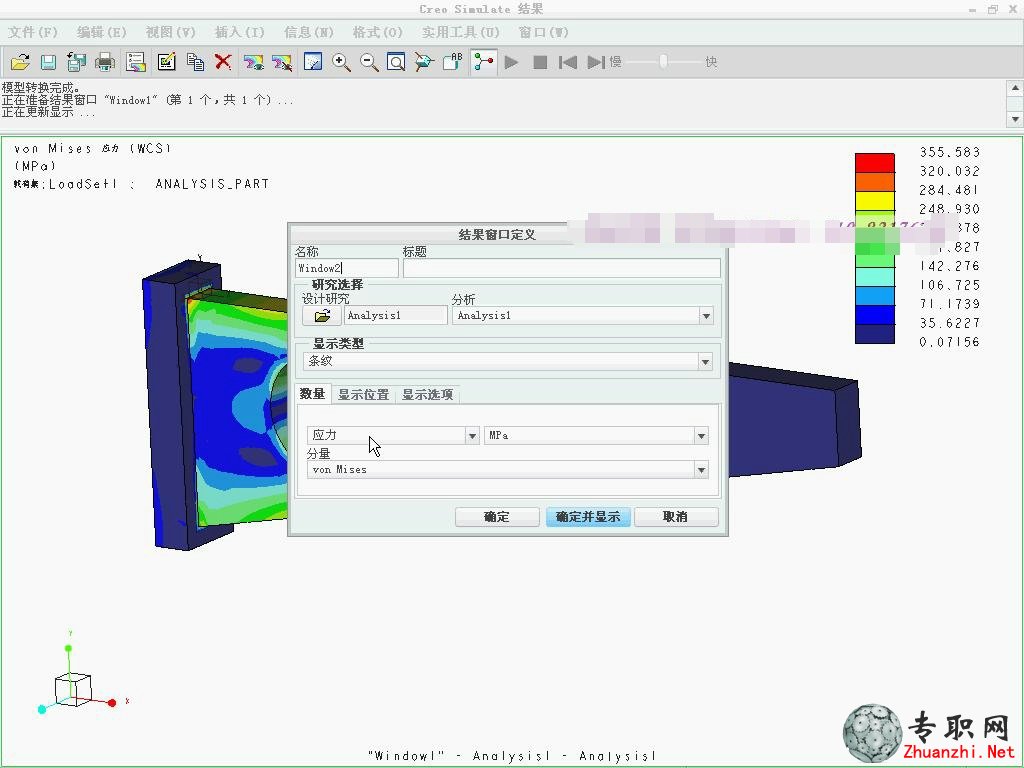
Task: Click the Print icon in toolbar
Action: [105, 62]
